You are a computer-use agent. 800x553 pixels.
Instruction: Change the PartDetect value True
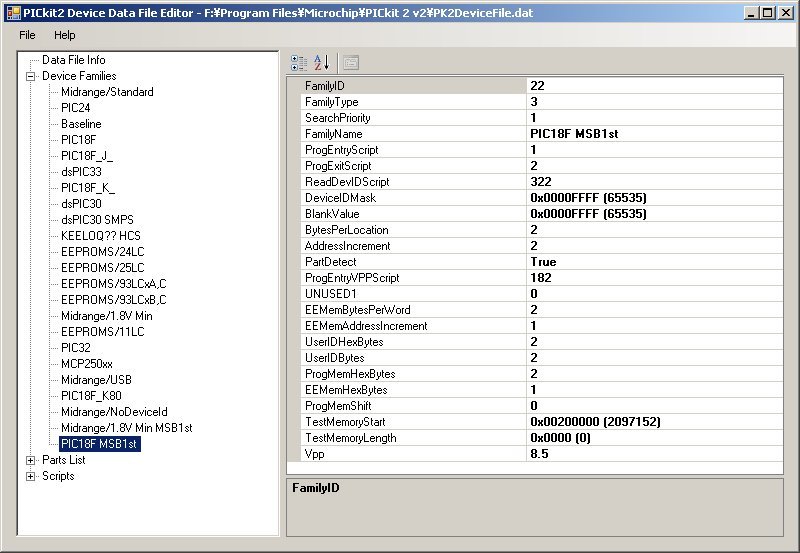655,262
